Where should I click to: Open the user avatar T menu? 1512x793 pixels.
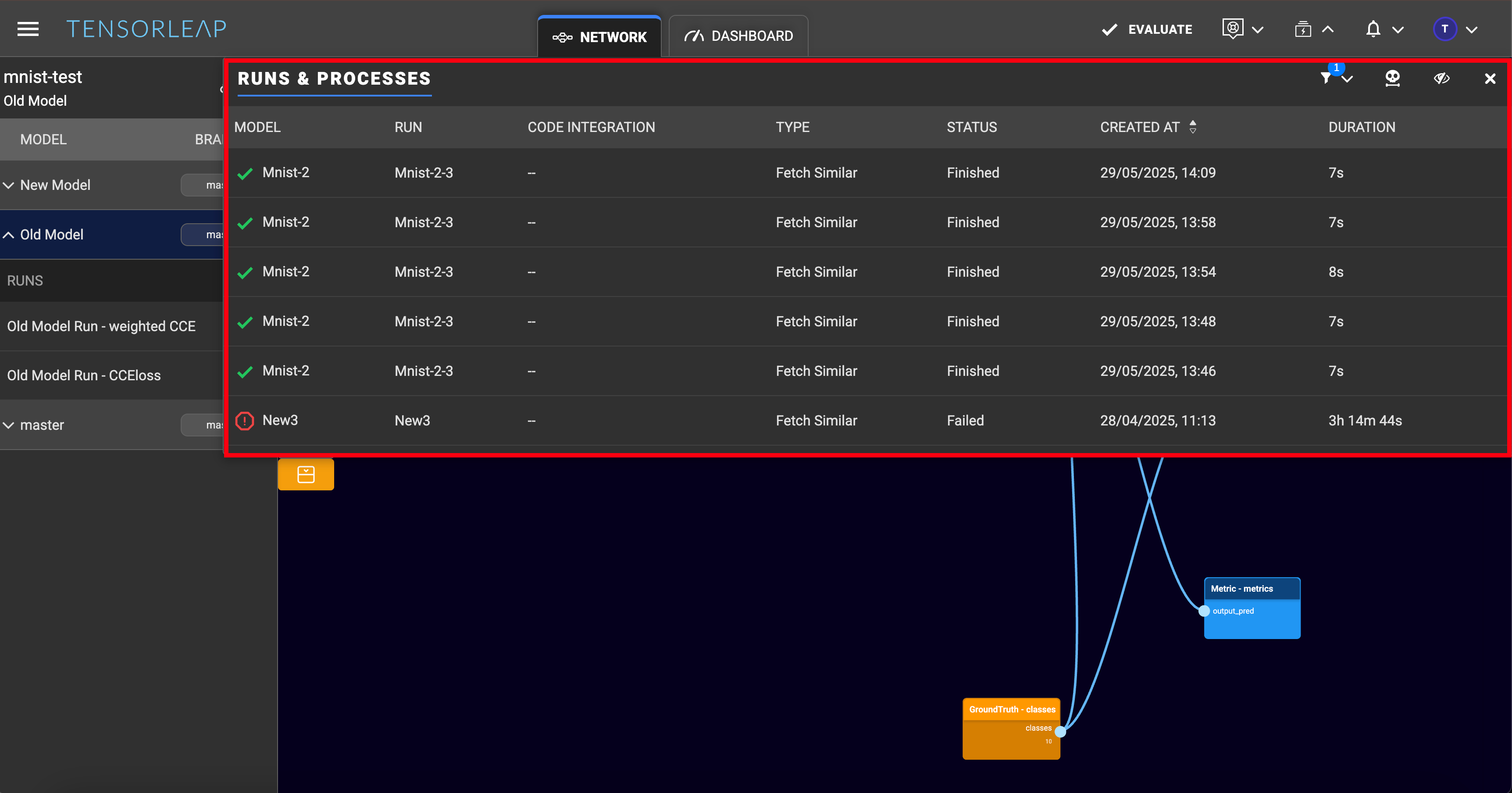click(x=1444, y=29)
